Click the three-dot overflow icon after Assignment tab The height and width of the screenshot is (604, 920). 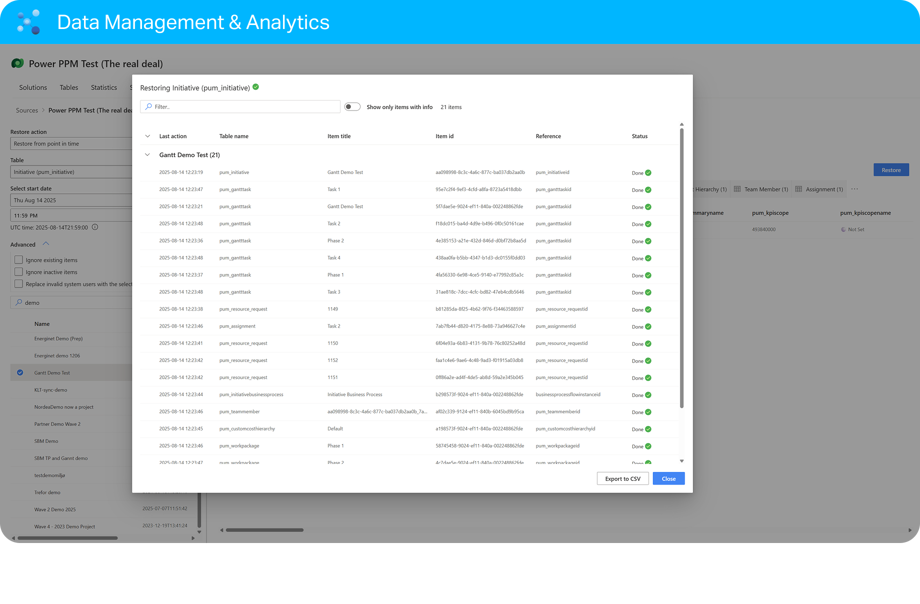(x=854, y=189)
